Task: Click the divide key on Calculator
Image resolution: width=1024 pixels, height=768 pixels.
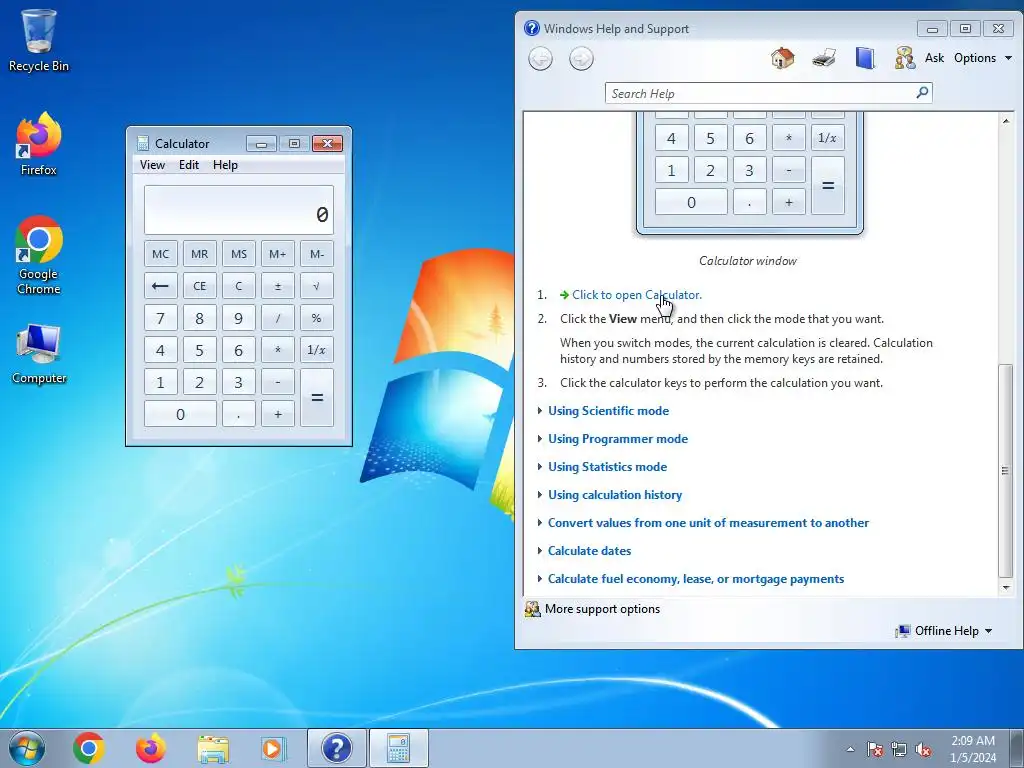Action: pos(278,318)
